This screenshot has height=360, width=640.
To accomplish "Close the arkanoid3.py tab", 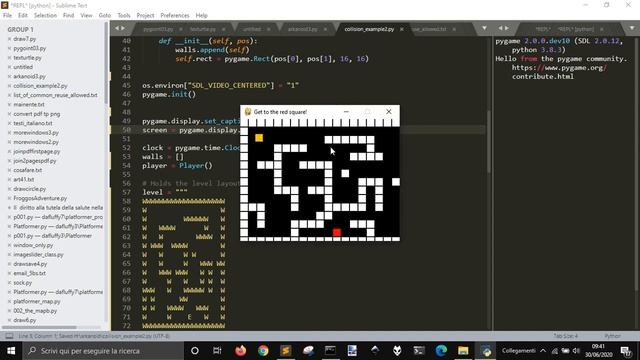I will (325, 29).
